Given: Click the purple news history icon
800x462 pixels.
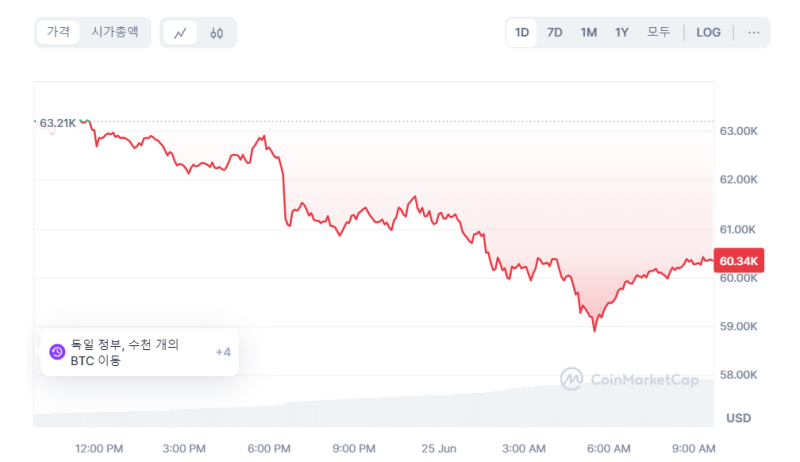Looking at the screenshot, I should (x=57, y=352).
